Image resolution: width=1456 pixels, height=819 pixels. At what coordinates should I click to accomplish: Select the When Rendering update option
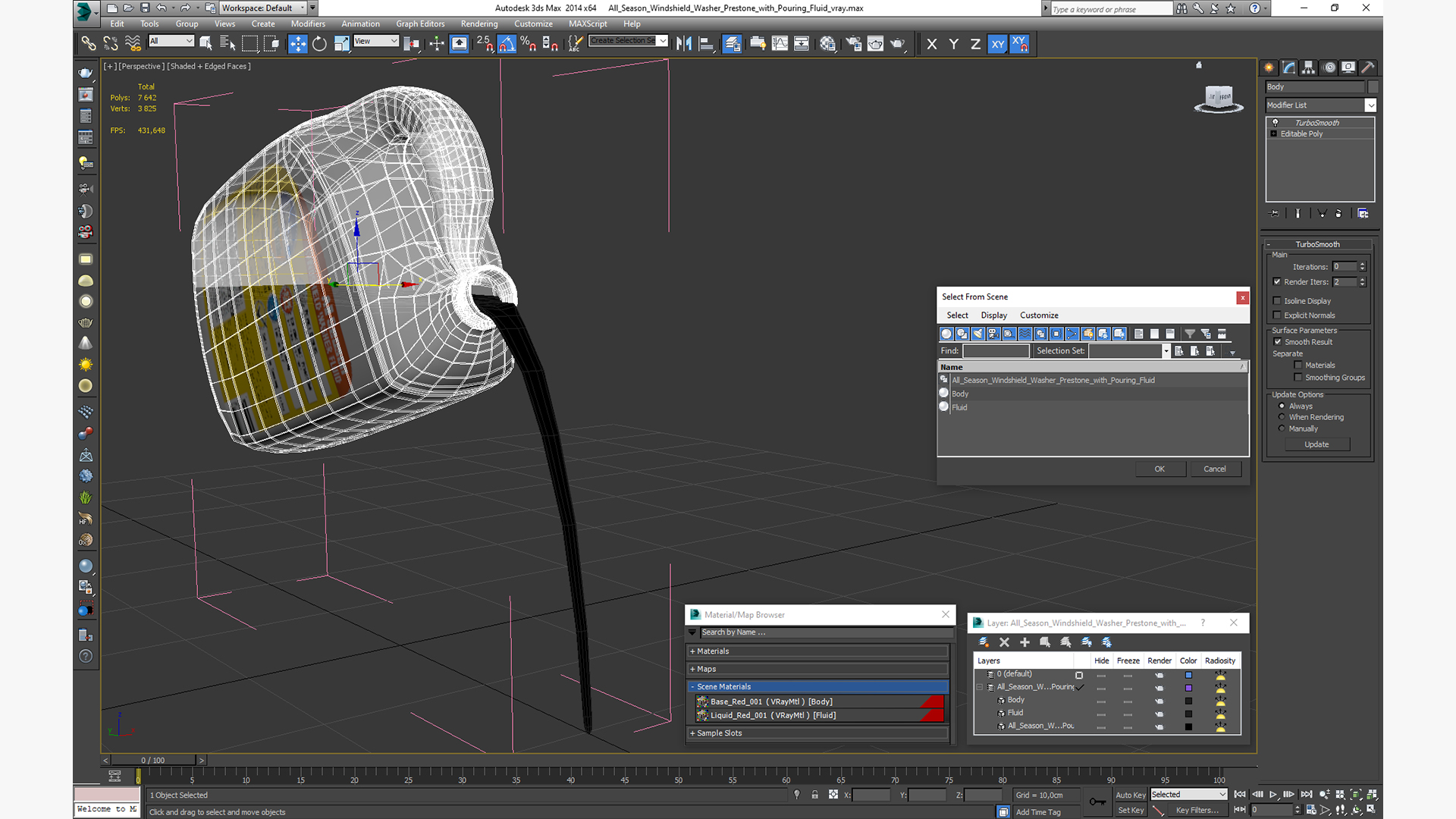1282,417
